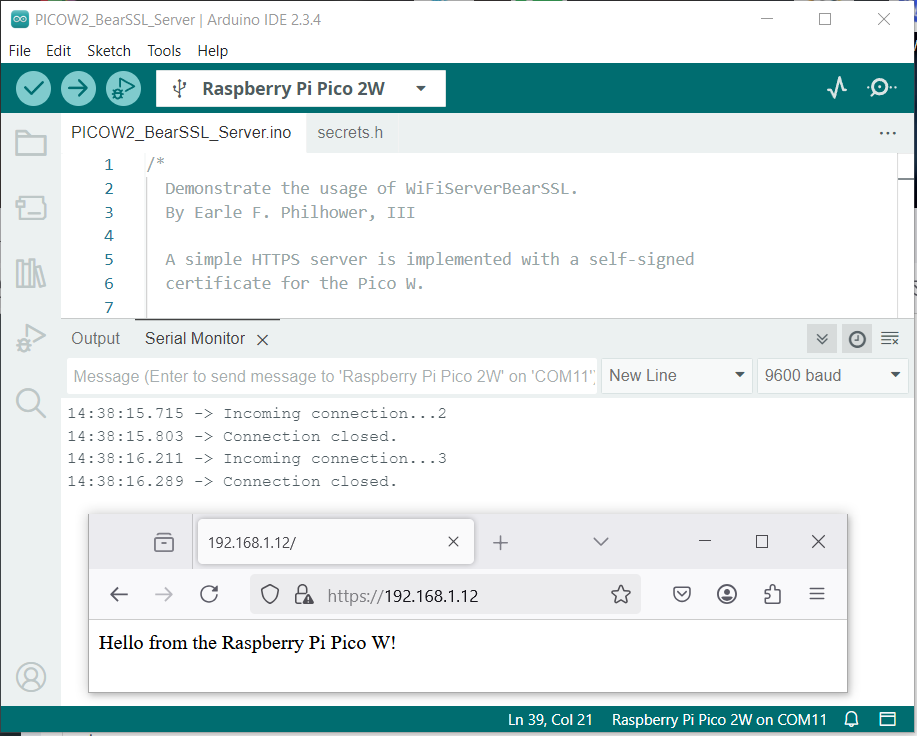This screenshot has height=736, width=917.
Task: Select the Serial Monitor panel tab
Action: pos(195,338)
